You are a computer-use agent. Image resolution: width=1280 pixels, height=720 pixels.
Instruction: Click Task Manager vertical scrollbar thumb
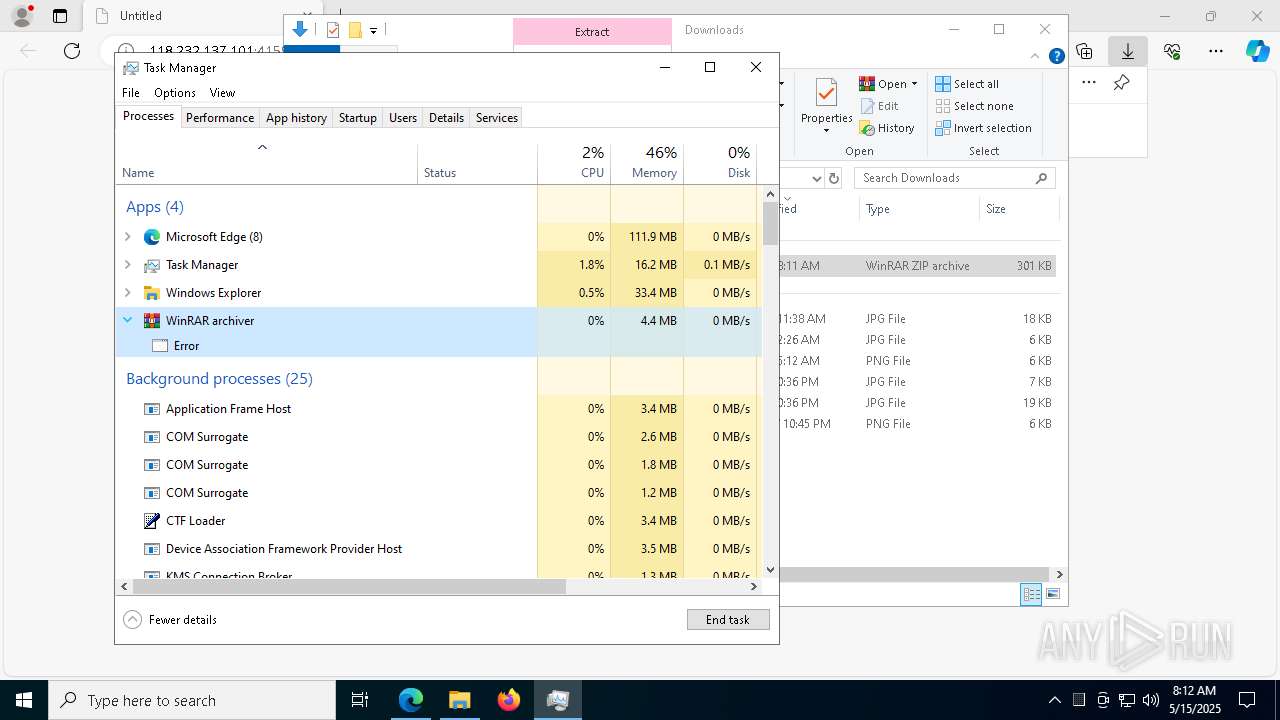coord(770,223)
